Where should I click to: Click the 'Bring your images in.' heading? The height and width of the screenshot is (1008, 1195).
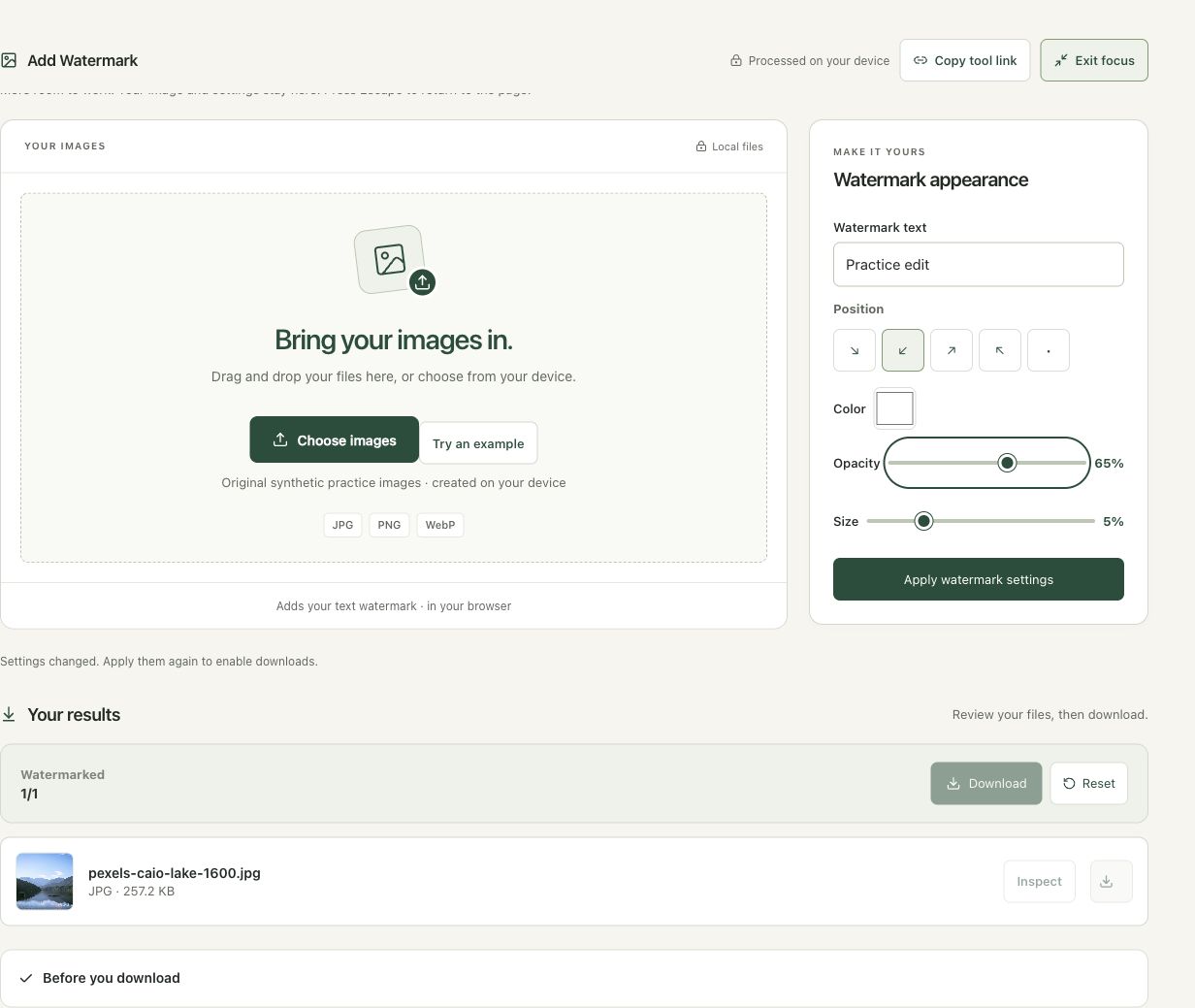(x=394, y=340)
